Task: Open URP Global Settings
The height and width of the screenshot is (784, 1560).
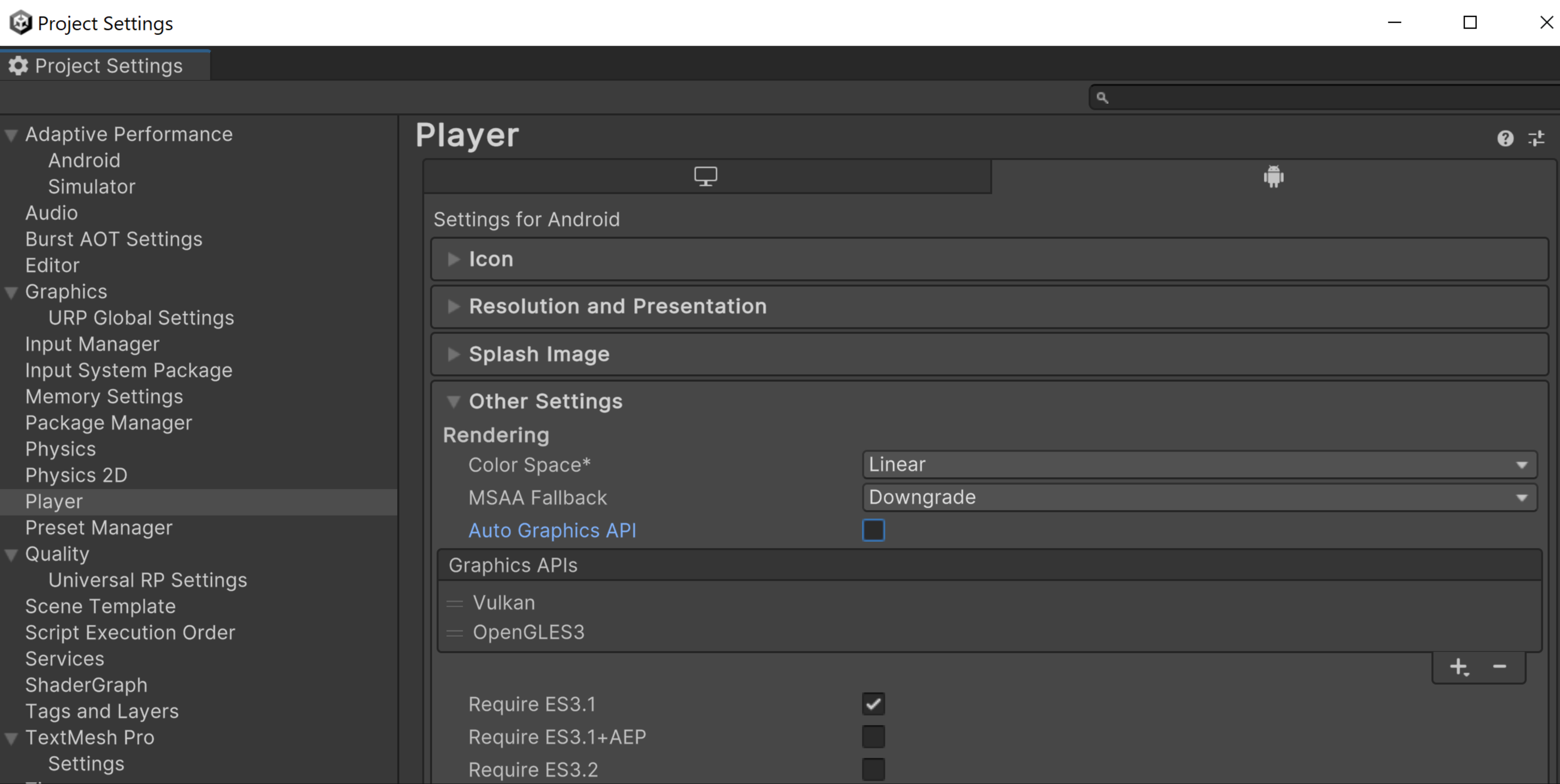Action: [140, 317]
